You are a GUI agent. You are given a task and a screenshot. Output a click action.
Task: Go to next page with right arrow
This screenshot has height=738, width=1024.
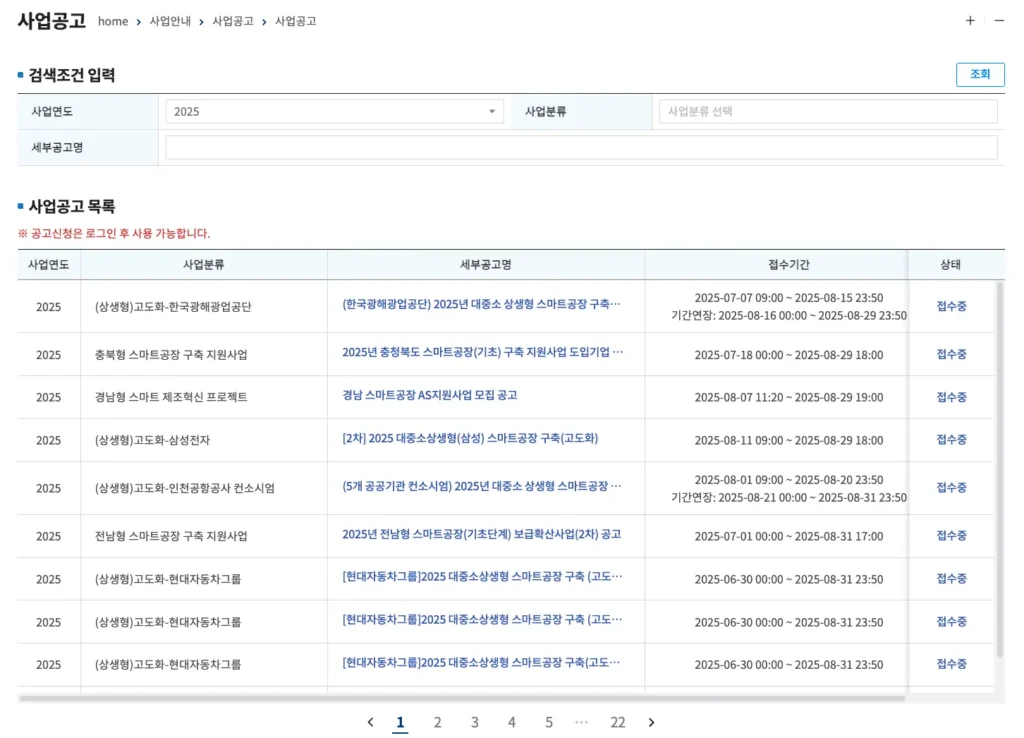[x=651, y=722]
